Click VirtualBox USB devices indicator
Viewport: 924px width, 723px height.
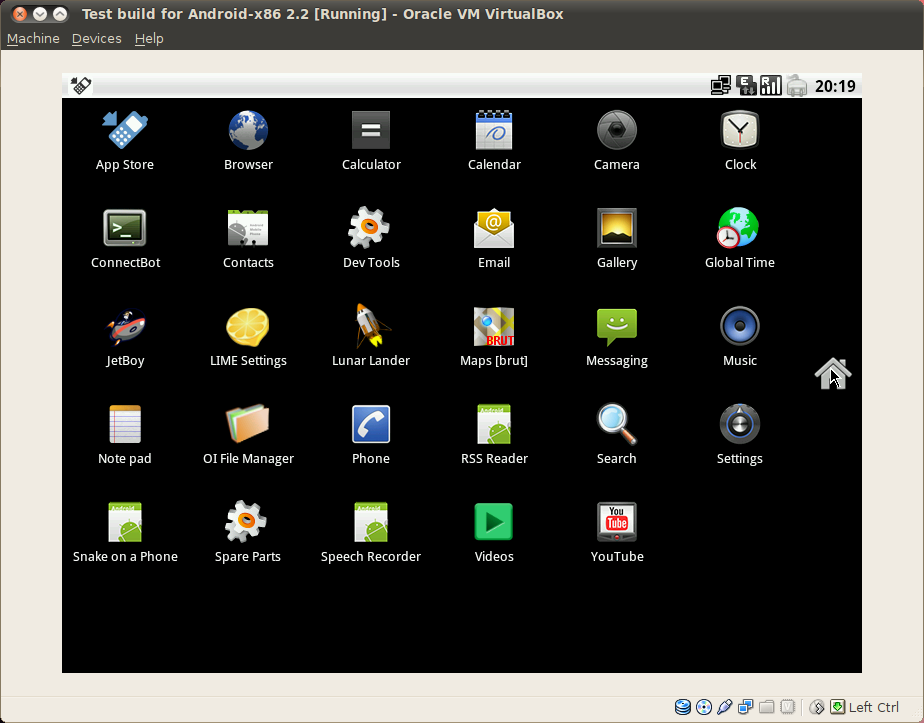[725, 707]
